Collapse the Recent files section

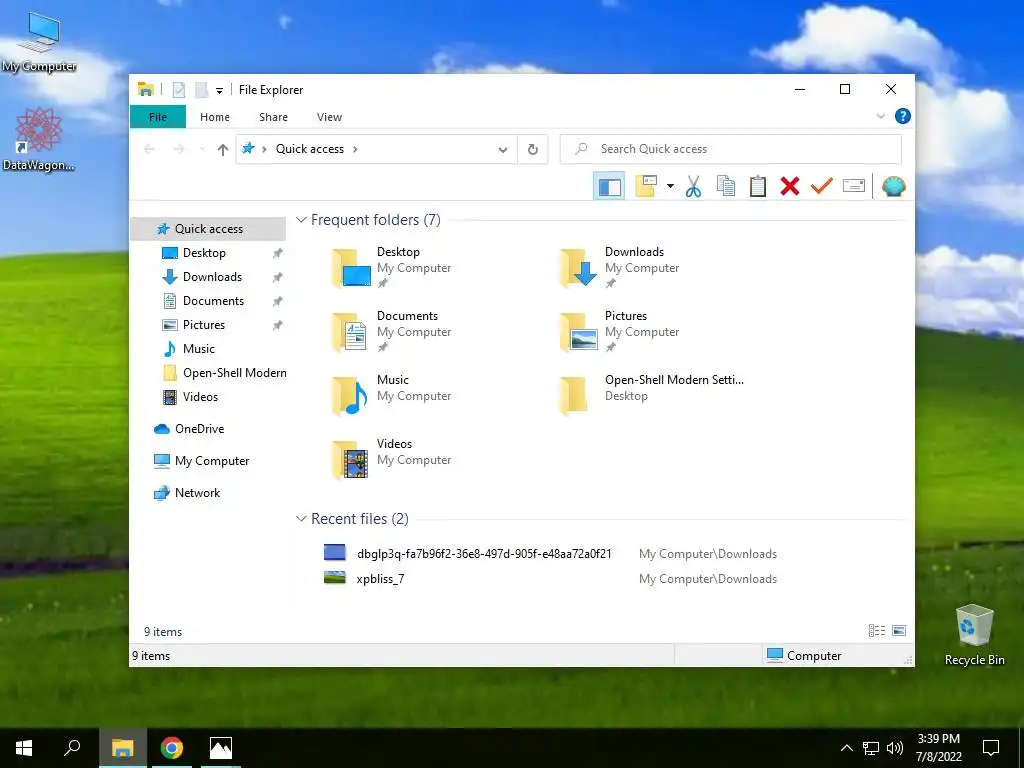301,519
